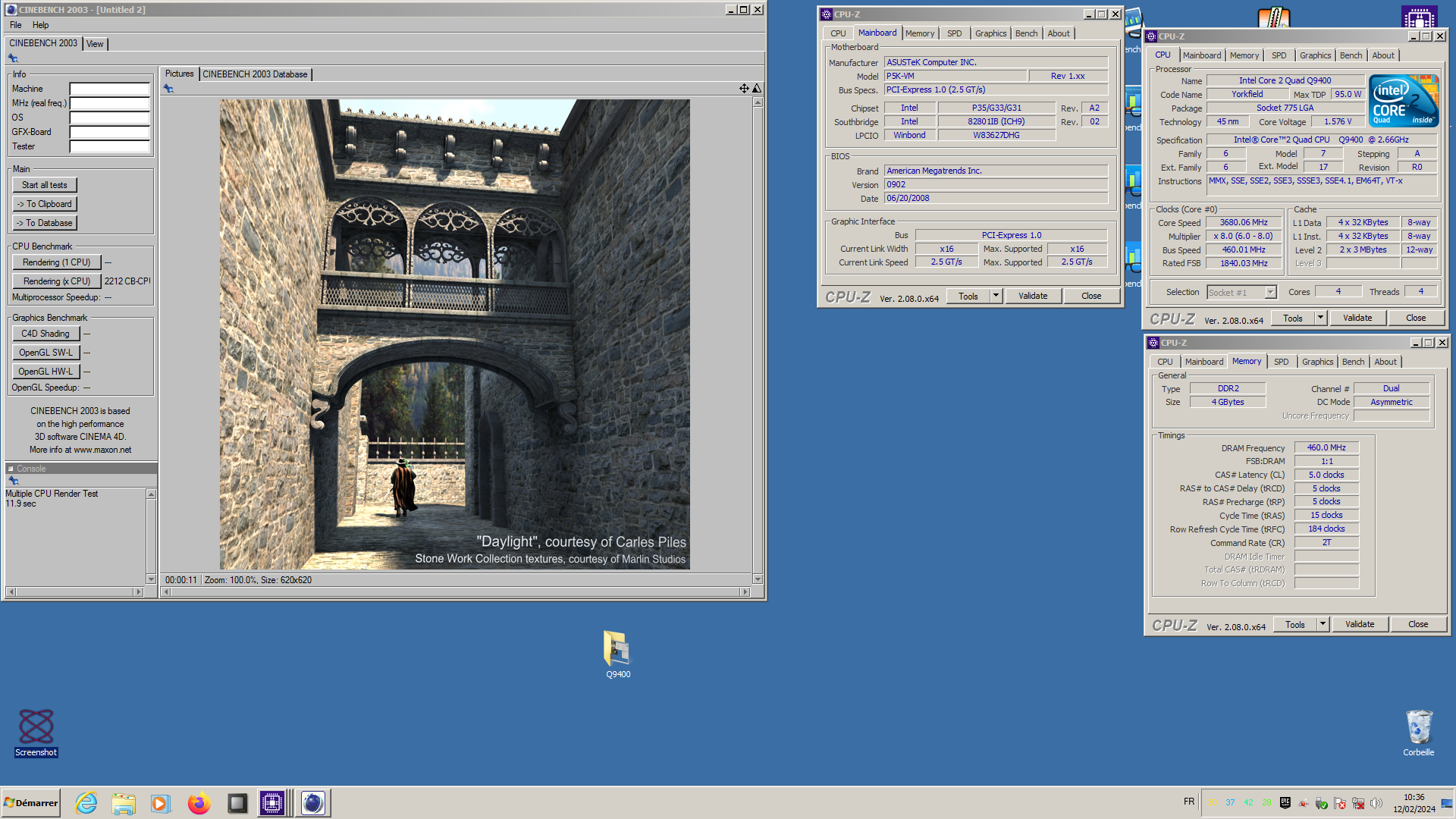This screenshot has height=819, width=1456.
Task: Expand the Socket #1 selection dropdown
Action: [1270, 292]
